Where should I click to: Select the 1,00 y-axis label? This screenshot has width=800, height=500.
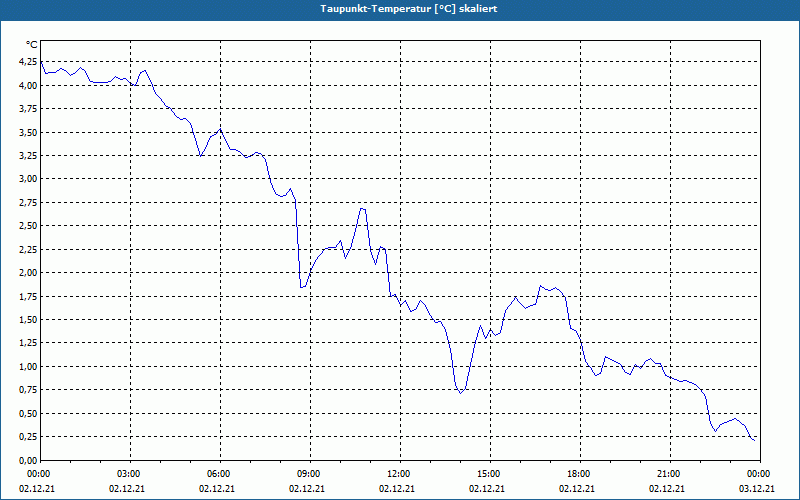point(28,366)
